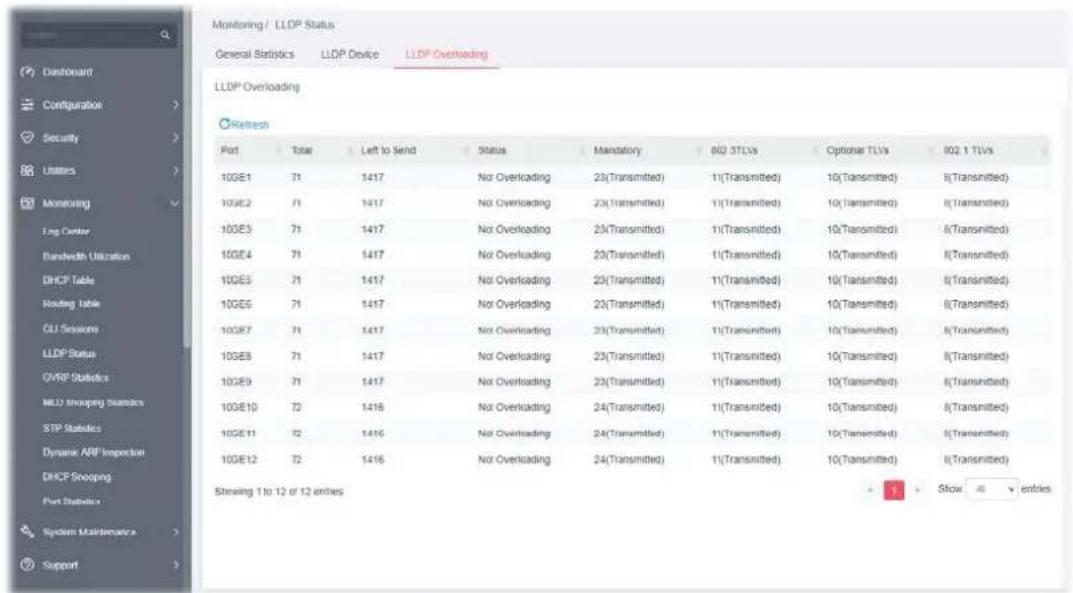The width and height of the screenshot is (1073, 593).
Task: Sort table by Total column
Action: (320, 150)
